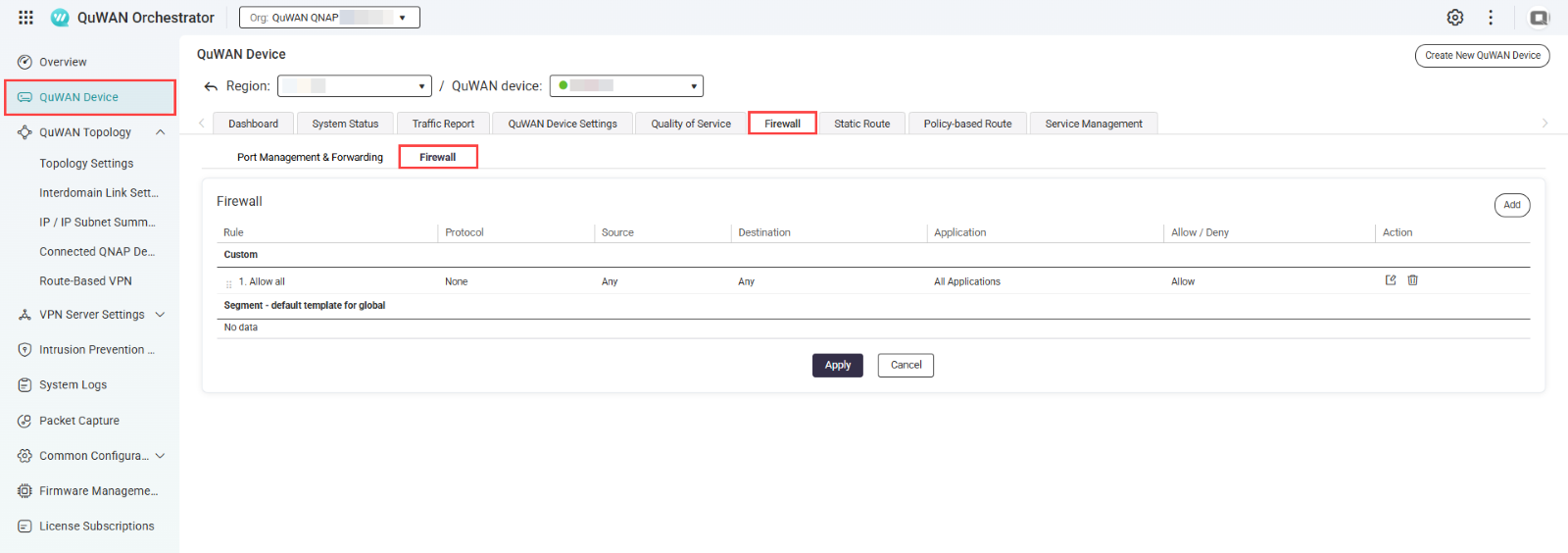This screenshot has height=553, width=1568.
Task: Open Interdomain Link Settings
Action: [98, 193]
